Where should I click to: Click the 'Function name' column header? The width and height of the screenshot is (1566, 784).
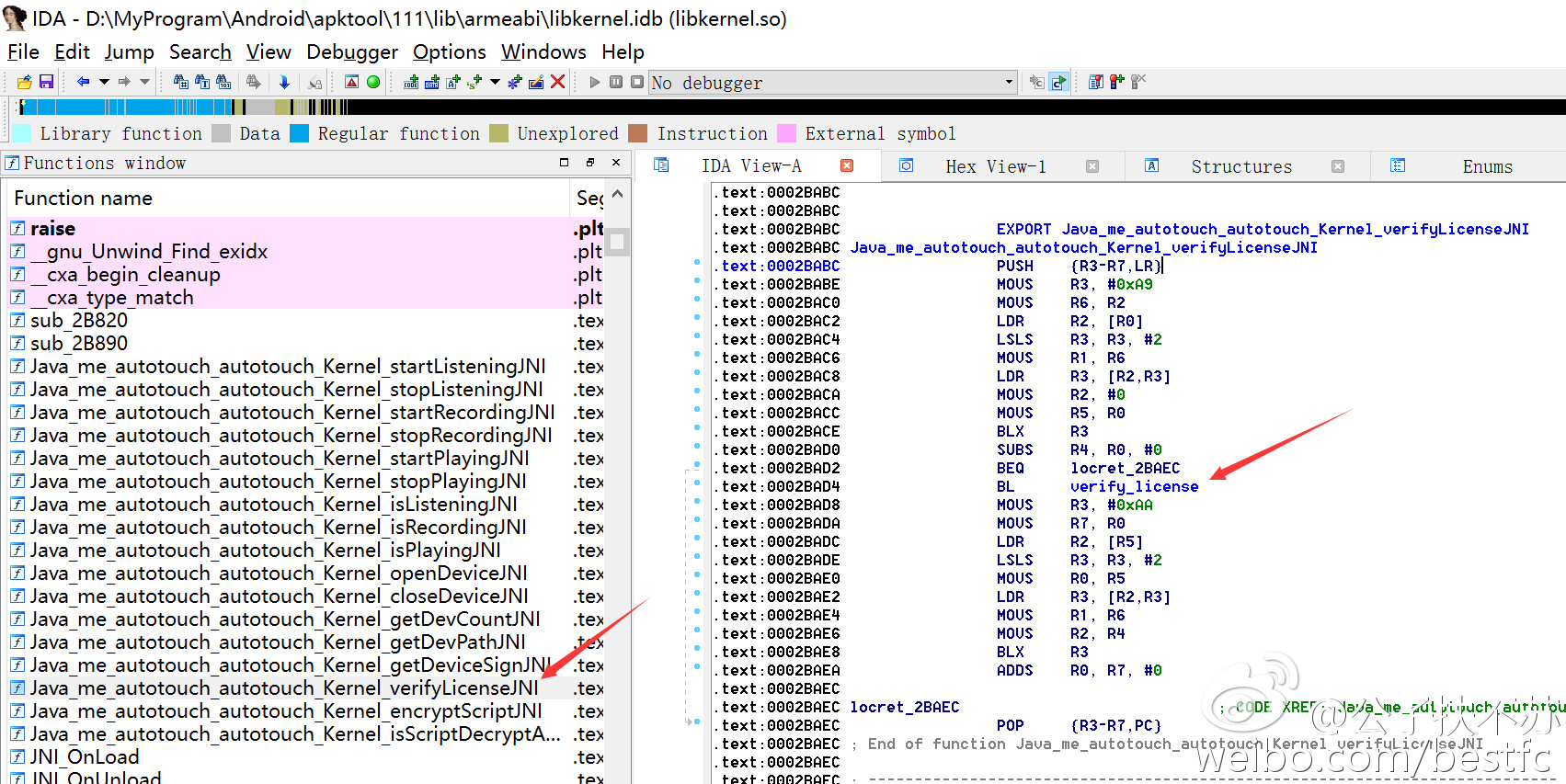288,198
